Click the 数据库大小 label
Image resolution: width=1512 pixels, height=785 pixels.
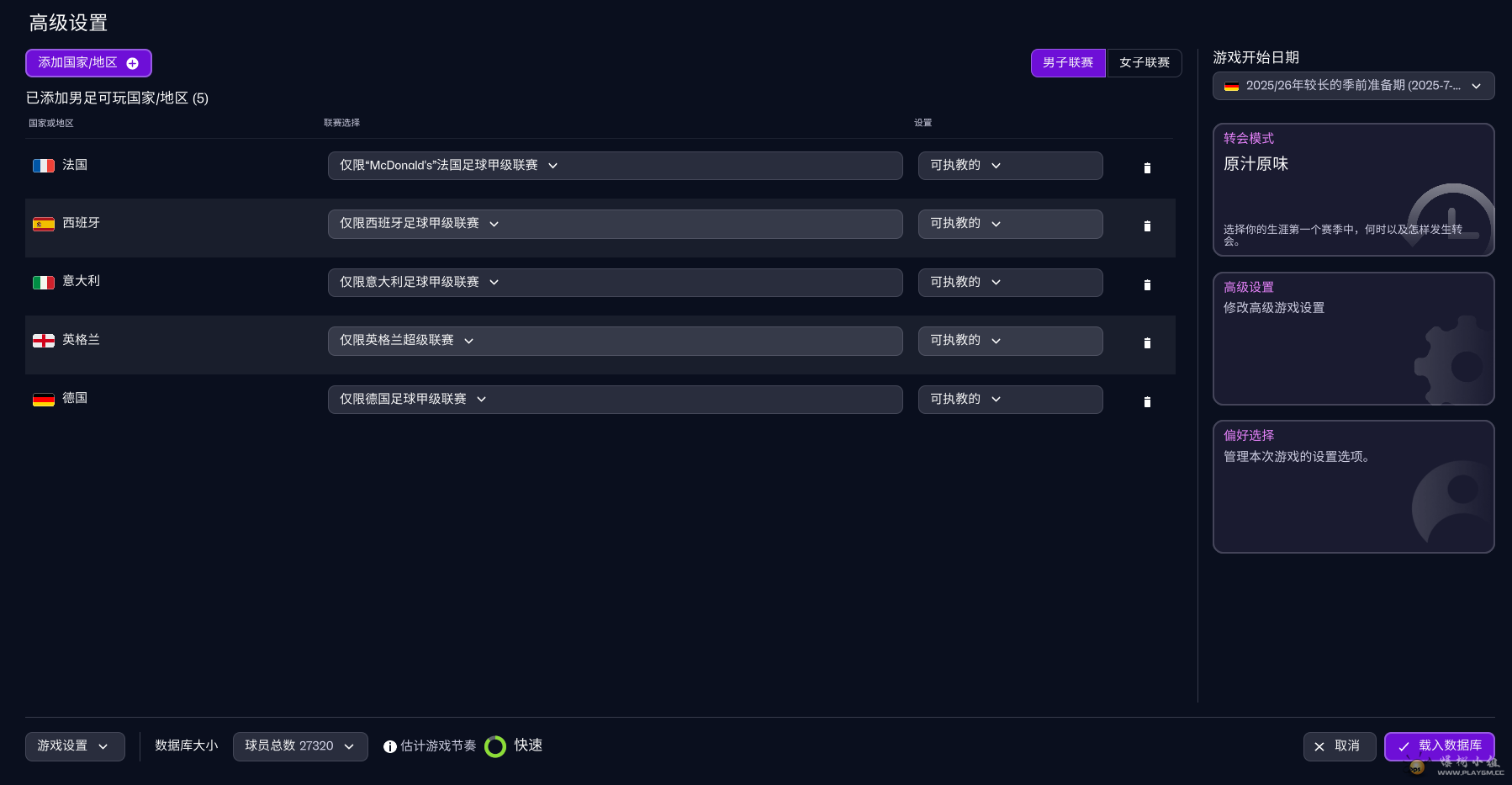pyautogui.click(x=186, y=745)
